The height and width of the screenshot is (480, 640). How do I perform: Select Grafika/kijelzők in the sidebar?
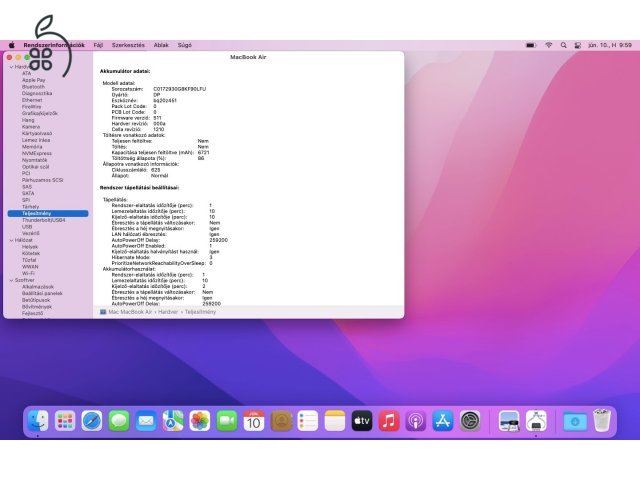(40, 113)
